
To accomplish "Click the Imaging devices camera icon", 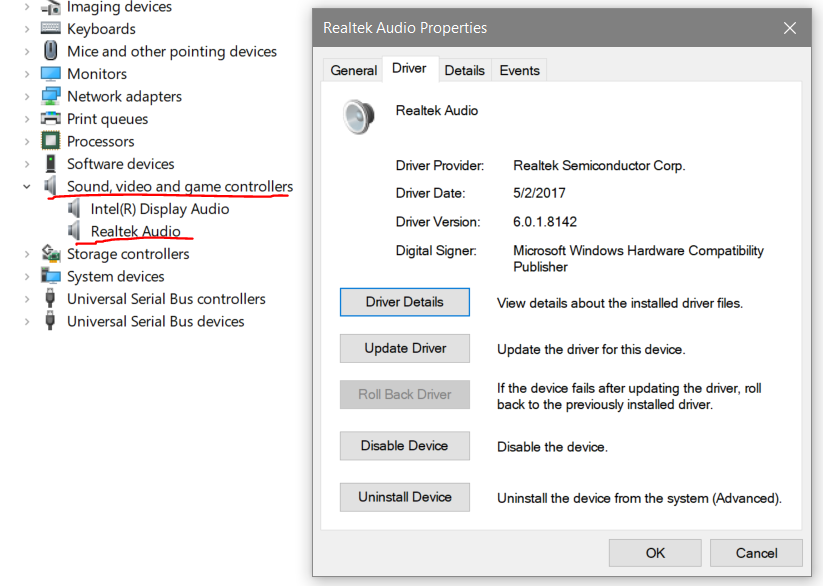I will (50, 7).
